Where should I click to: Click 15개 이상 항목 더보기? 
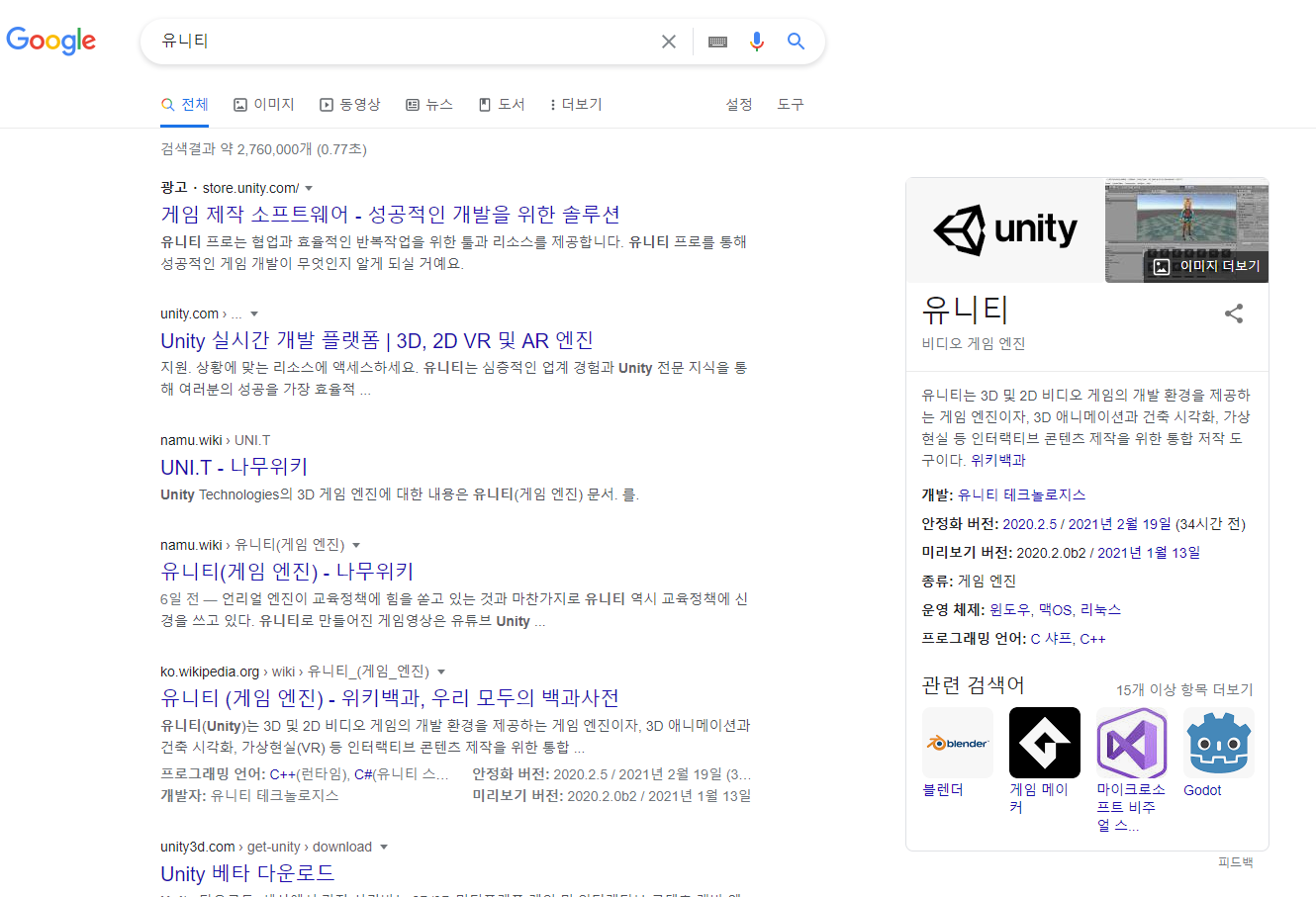pyautogui.click(x=1184, y=689)
